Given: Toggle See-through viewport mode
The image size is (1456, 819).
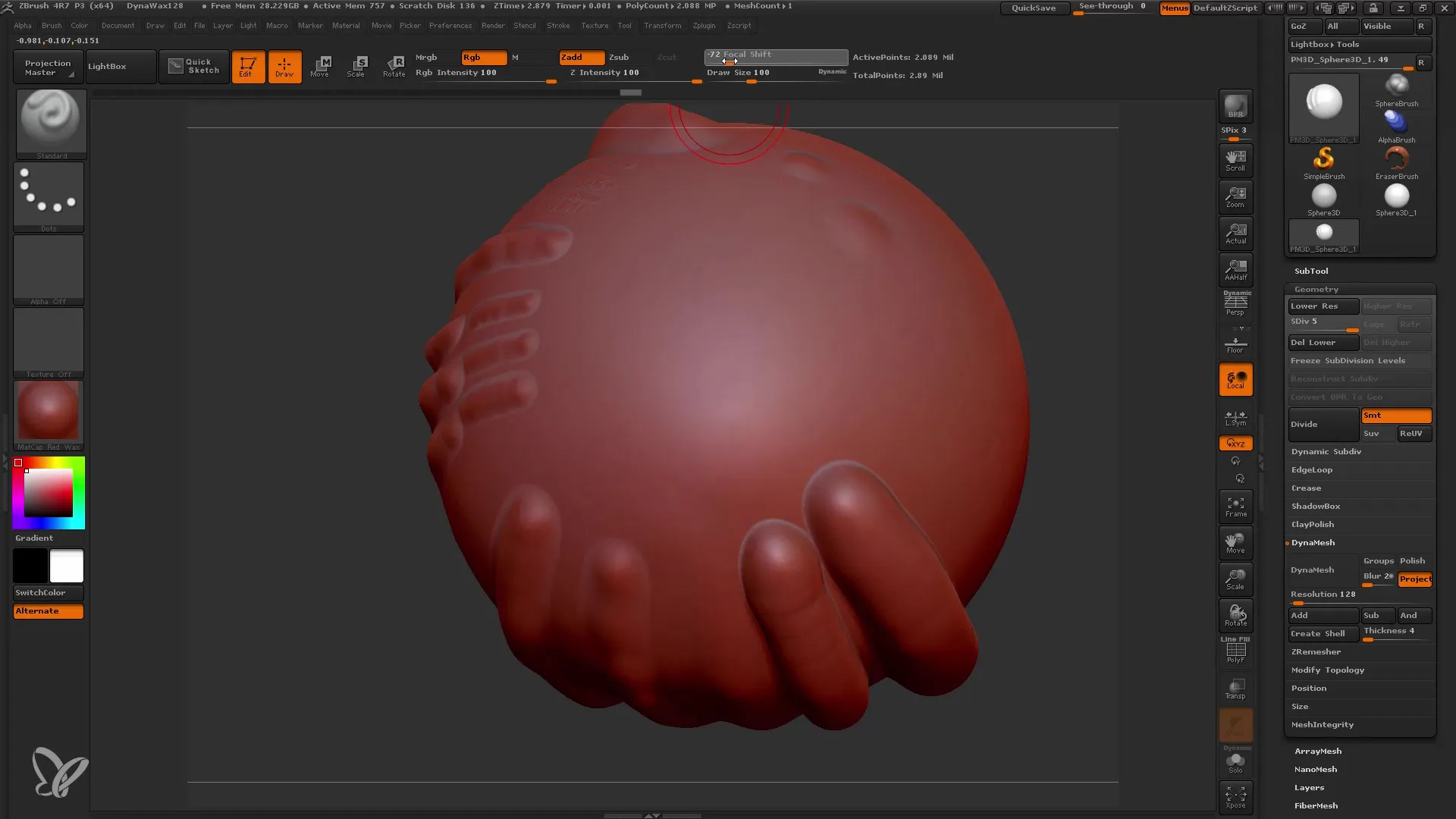Looking at the screenshot, I should (x=1112, y=7).
